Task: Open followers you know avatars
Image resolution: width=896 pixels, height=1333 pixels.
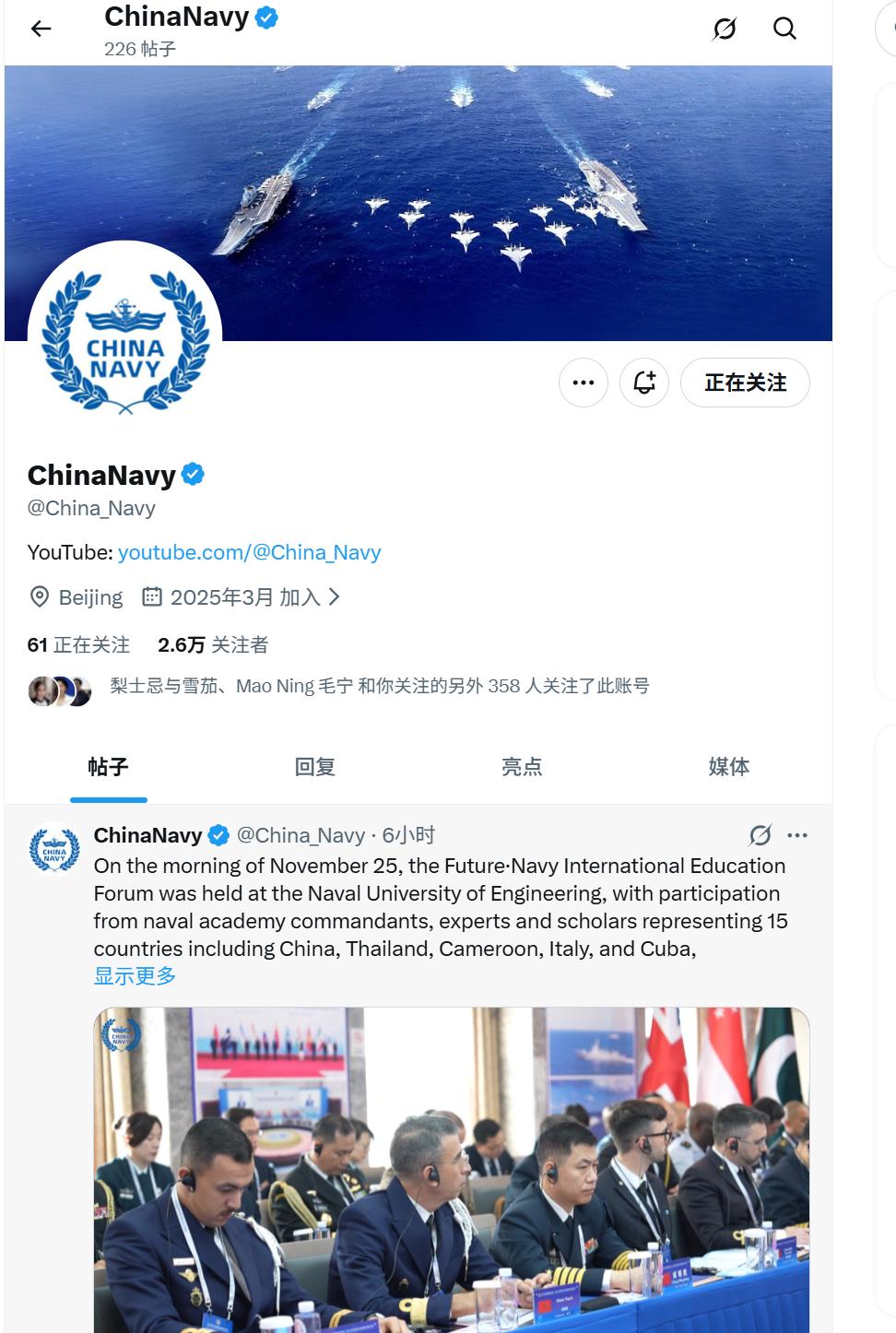Action: coord(60,690)
